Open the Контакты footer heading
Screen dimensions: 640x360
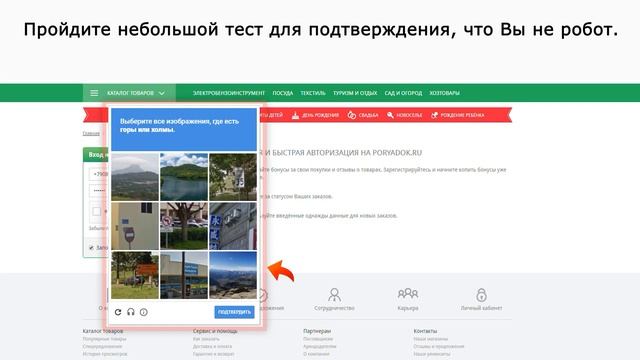(x=425, y=331)
